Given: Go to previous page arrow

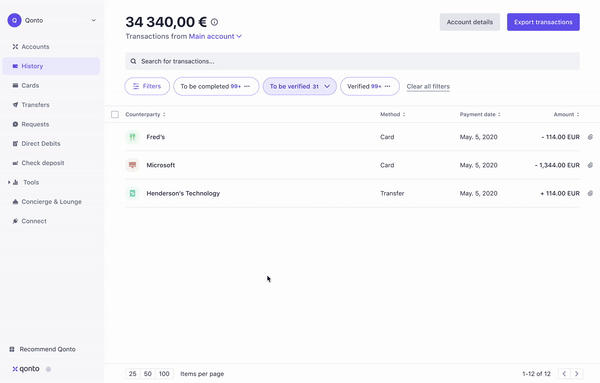Looking at the screenshot, I should click(564, 374).
